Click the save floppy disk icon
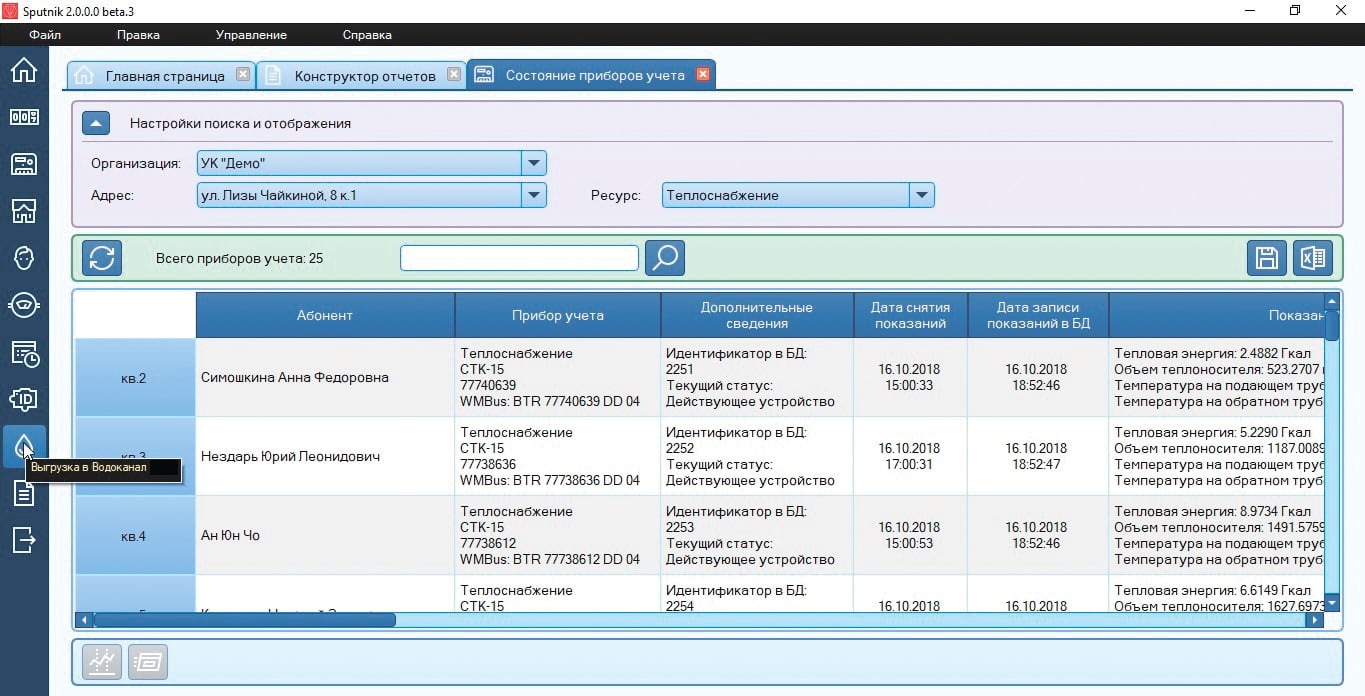Image resolution: width=1365 pixels, height=696 pixels. 1266,258
